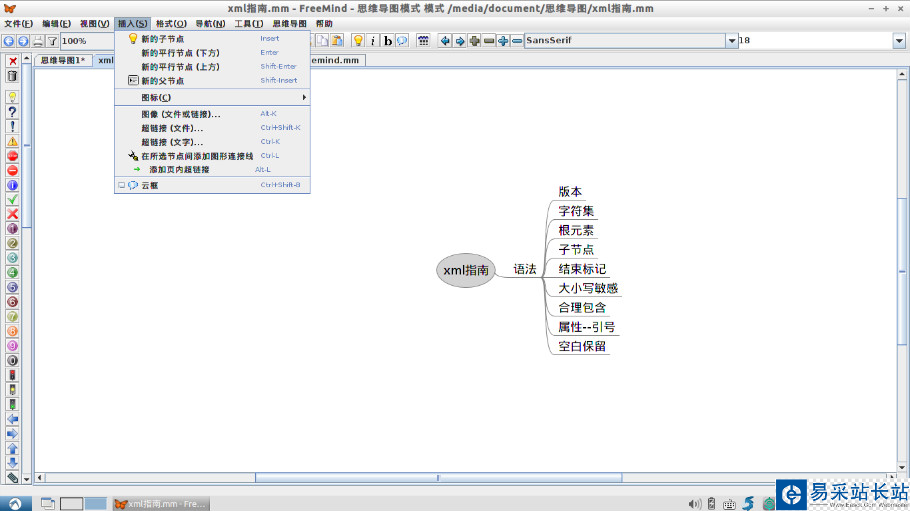Viewport: 910px width, 511px height.
Task: Select the blue info circle icon
Action: tap(12, 185)
